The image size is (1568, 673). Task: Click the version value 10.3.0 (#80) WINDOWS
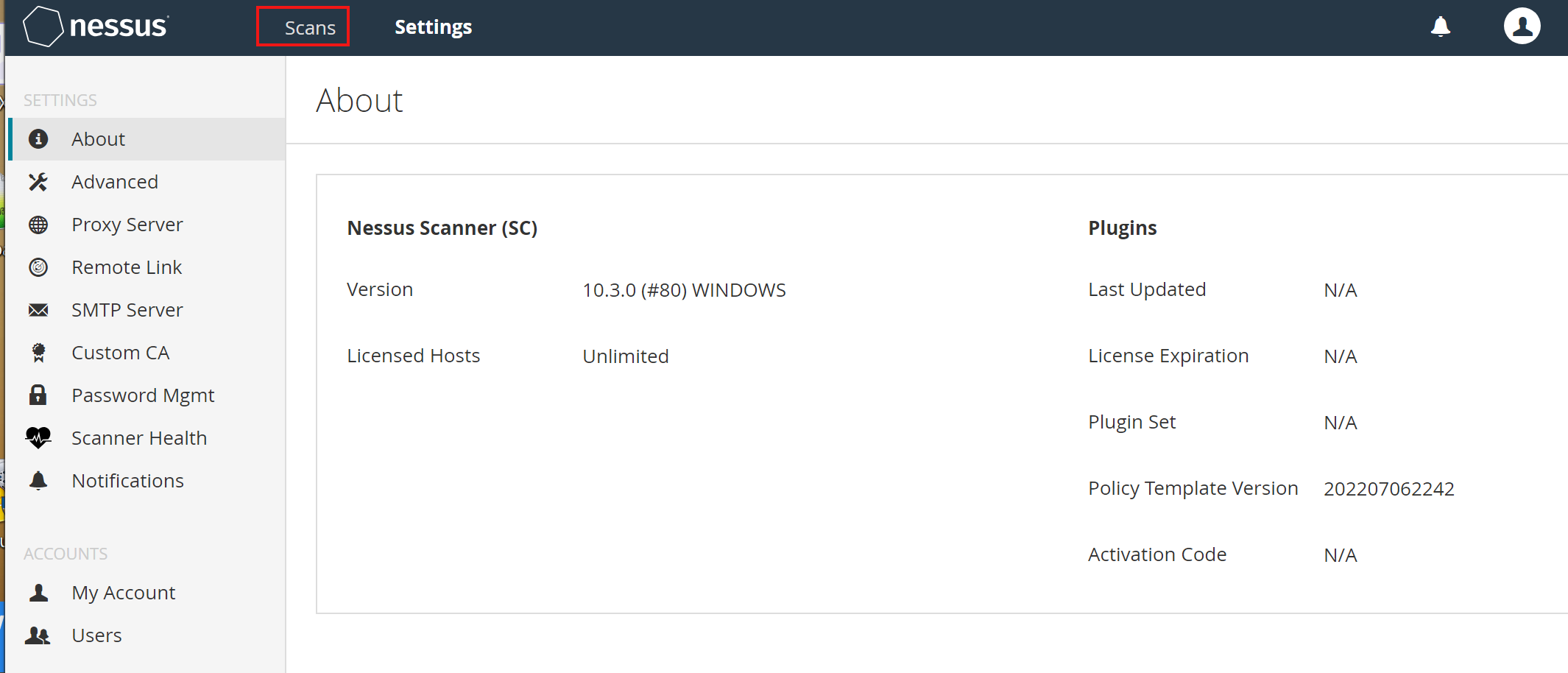(684, 290)
